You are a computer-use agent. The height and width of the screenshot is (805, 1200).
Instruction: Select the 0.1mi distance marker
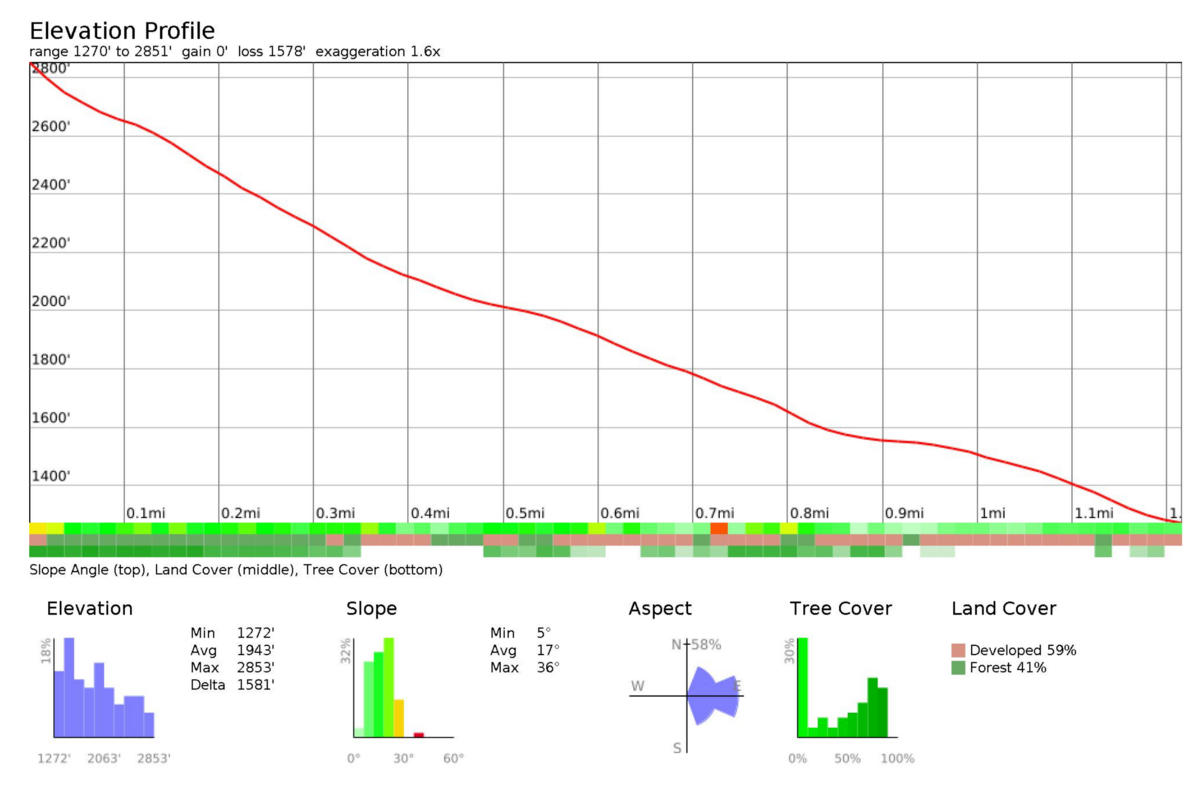pos(145,513)
